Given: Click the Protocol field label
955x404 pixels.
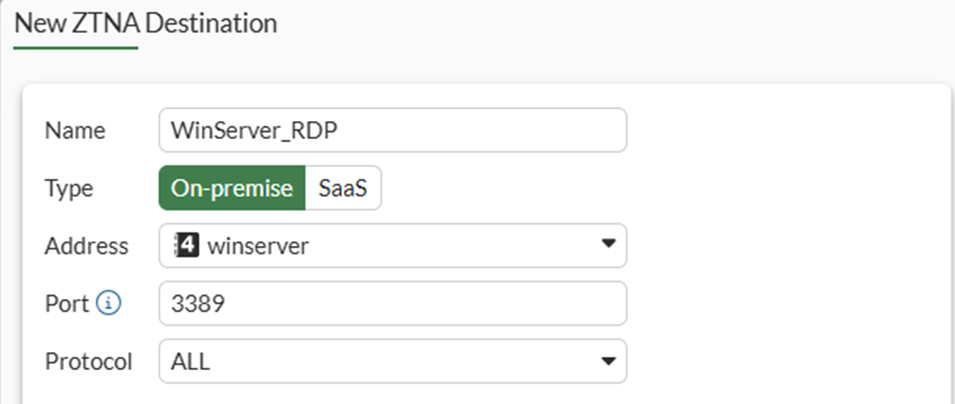Looking at the screenshot, I should point(88,361).
